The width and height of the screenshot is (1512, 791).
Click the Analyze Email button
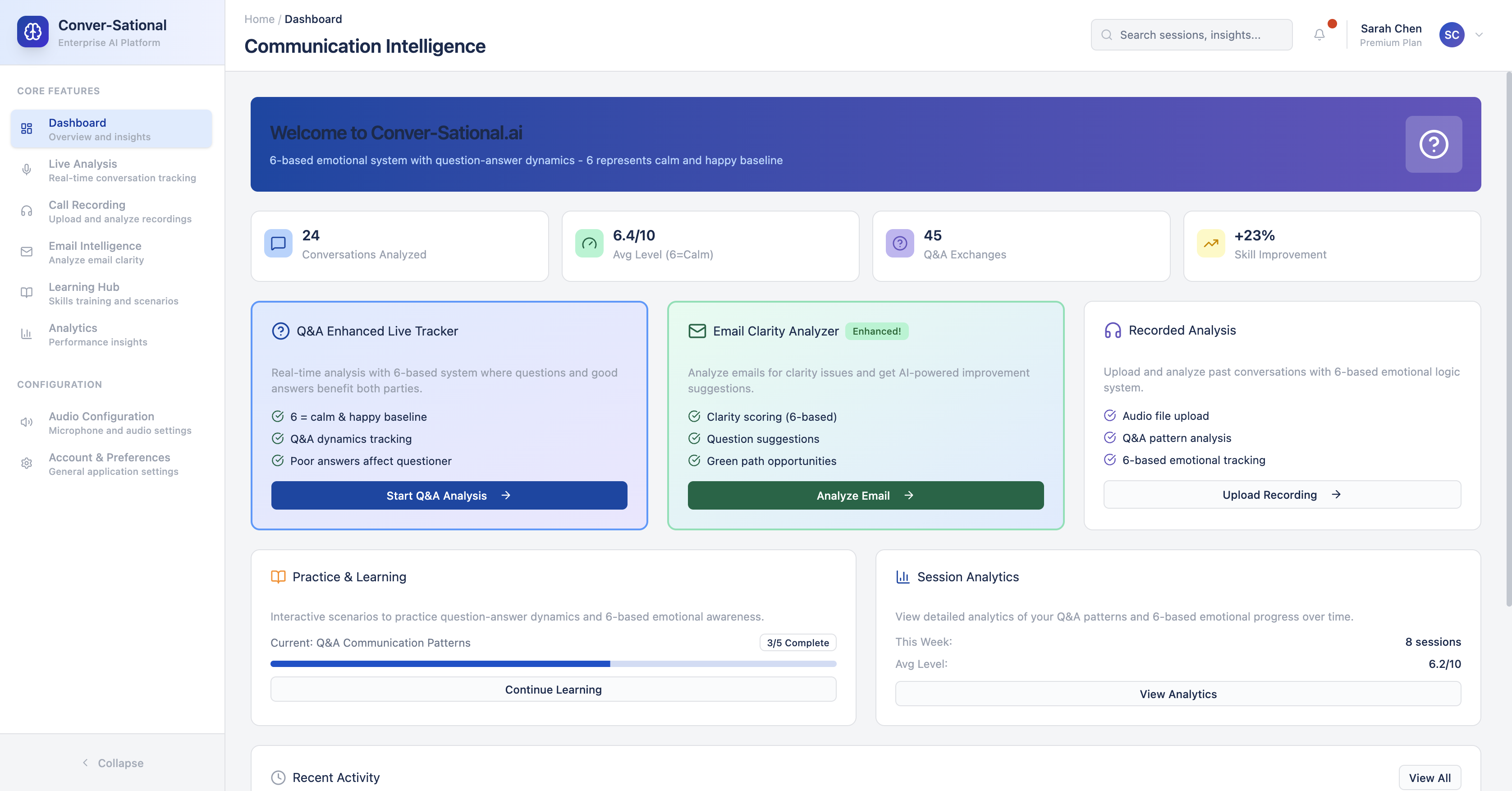866,496
